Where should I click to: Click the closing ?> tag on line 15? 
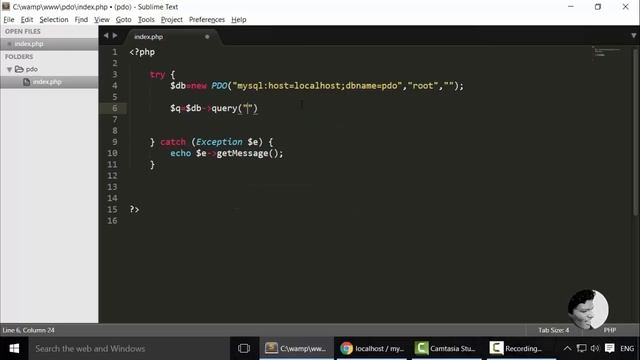pos(134,209)
